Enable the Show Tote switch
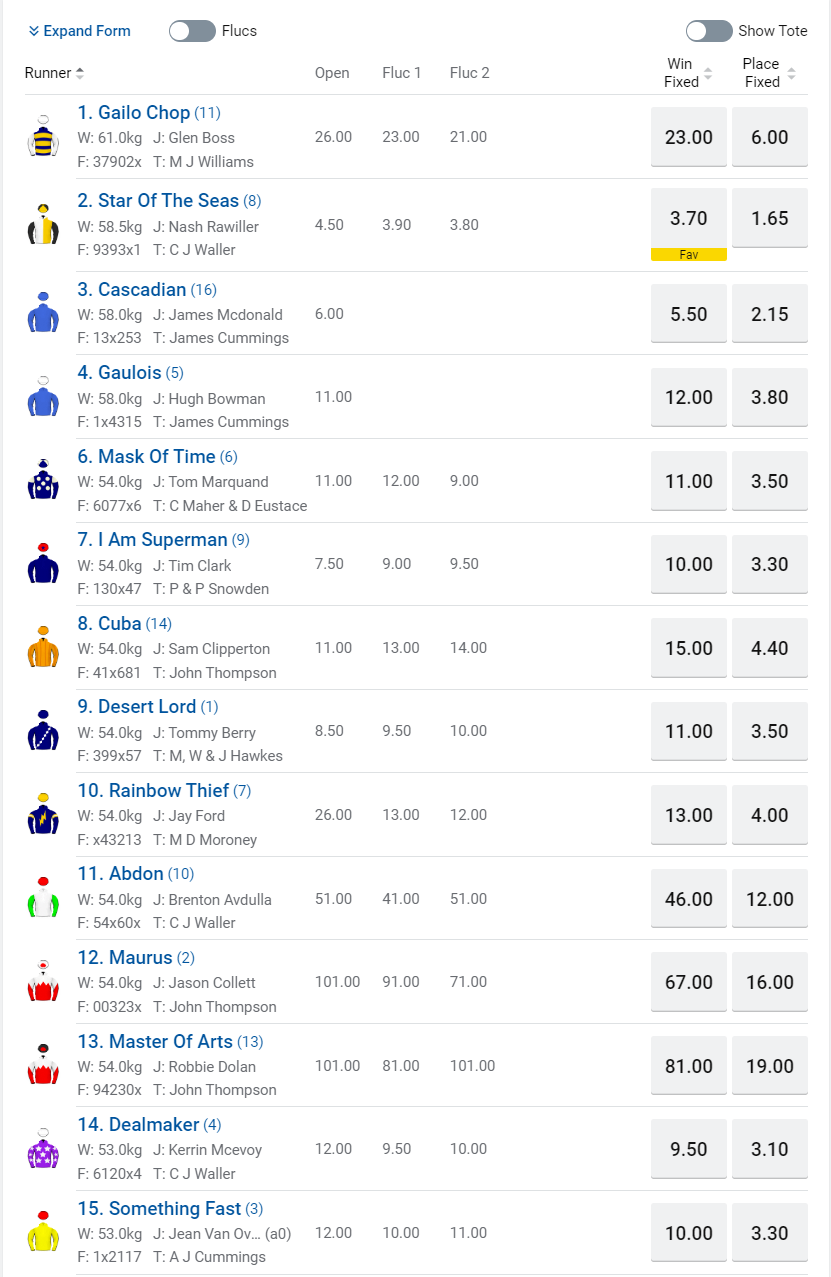The height and width of the screenshot is (1277, 831). (709, 31)
